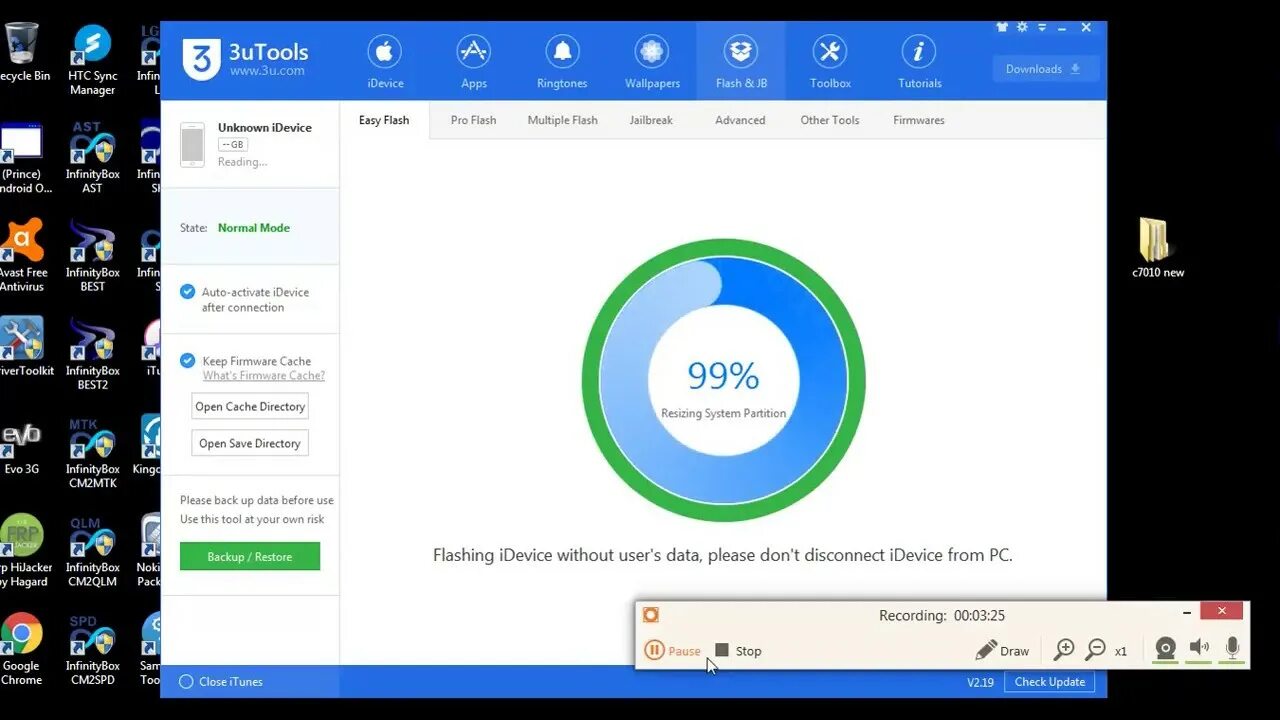This screenshot has height=720, width=1280.
Task: Open the Evo 3G desktop shortcut
Action: point(21,447)
